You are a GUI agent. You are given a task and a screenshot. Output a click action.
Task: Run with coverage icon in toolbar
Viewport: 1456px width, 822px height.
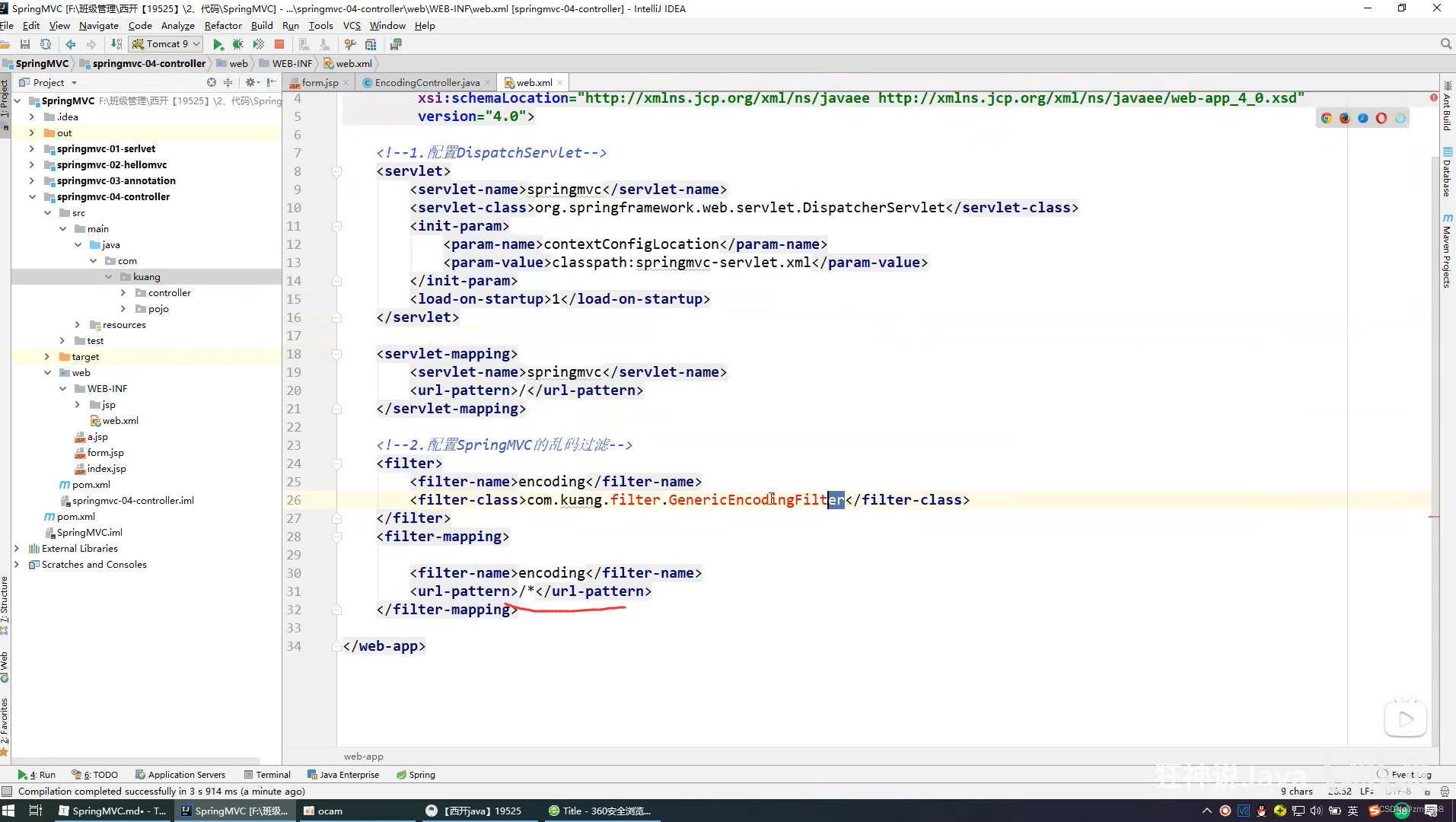259,44
